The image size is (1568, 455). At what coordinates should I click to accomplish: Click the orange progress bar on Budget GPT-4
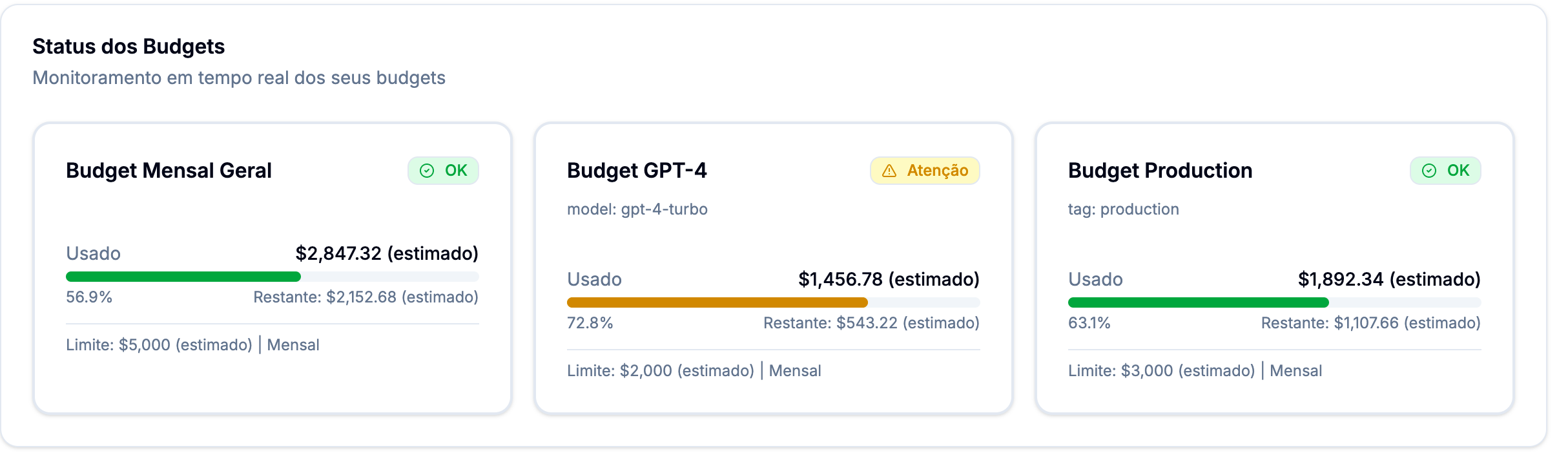click(x=717, y=301)
